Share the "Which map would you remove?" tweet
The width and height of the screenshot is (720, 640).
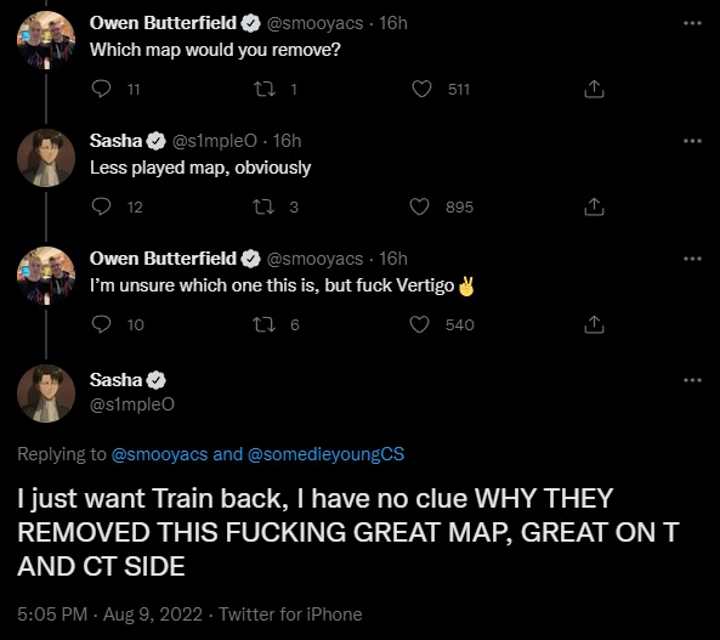[593, 90]
